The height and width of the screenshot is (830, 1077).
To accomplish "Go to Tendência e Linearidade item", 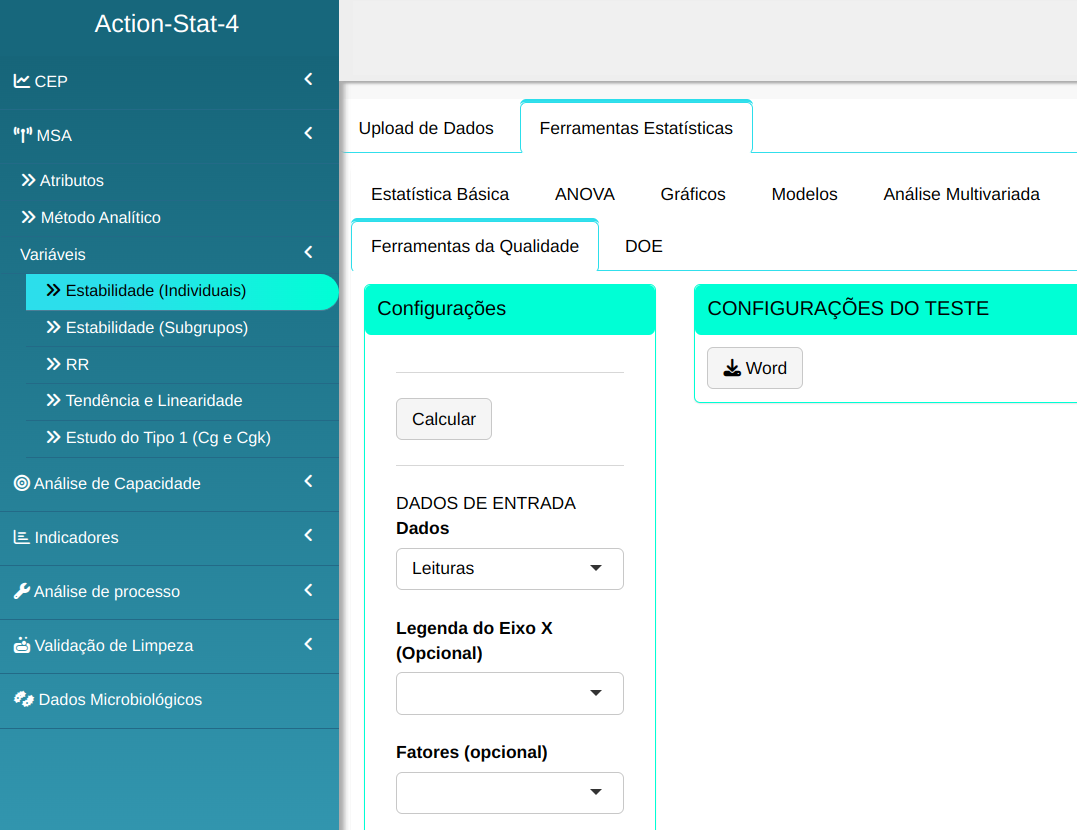I will [153, 401].
